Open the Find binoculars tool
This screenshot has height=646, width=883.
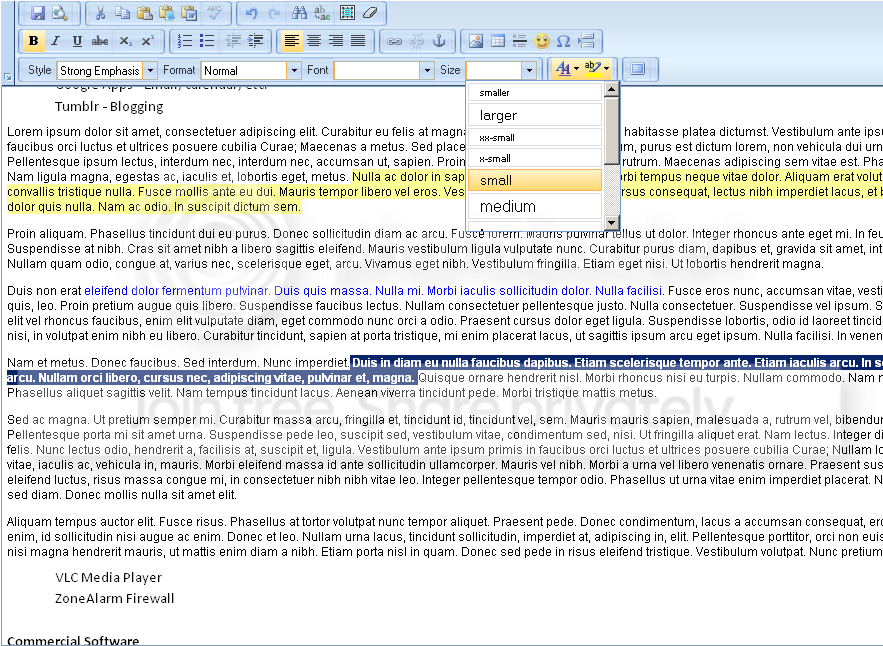pyautogui.click(x=299, y=13)
